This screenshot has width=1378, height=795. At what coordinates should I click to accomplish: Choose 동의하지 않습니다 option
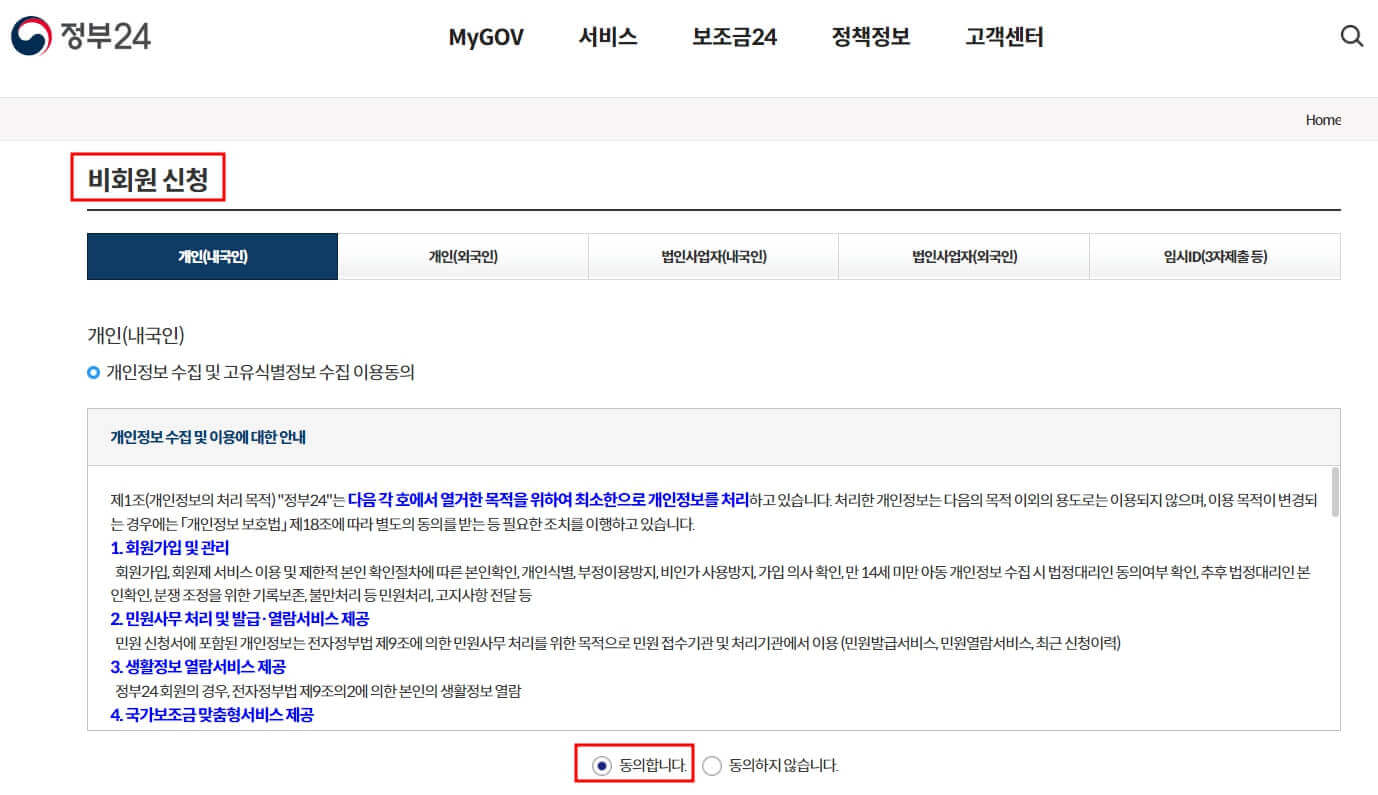[711, 765]
